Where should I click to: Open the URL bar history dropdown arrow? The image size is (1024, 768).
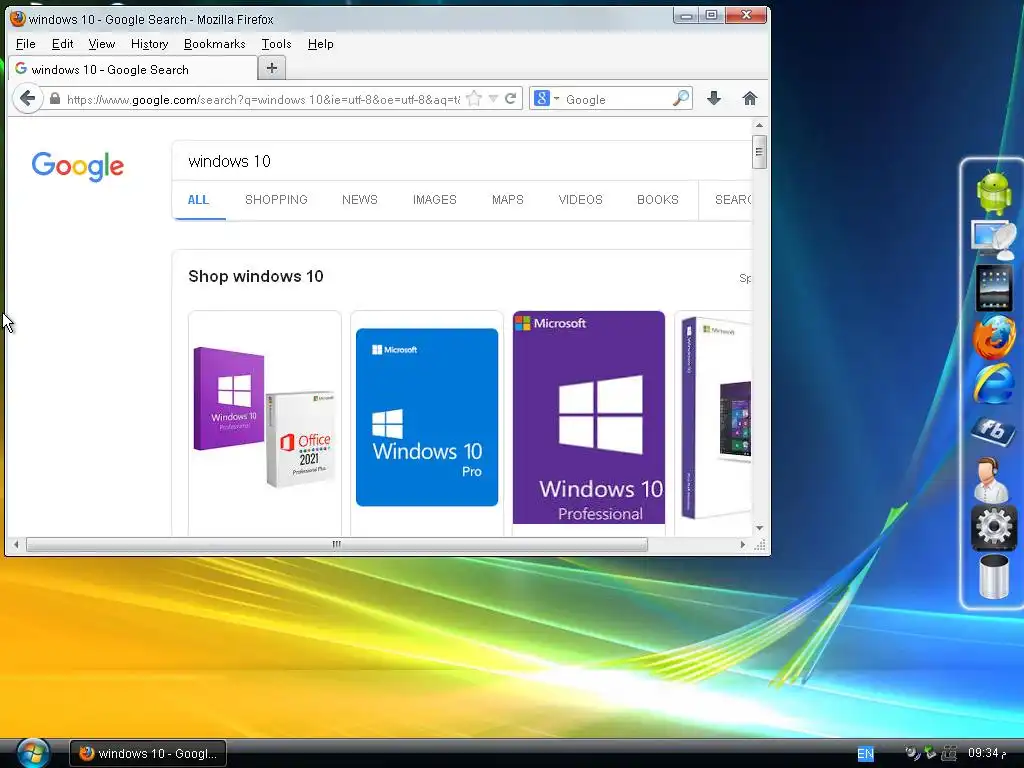(x=493, y=99)
